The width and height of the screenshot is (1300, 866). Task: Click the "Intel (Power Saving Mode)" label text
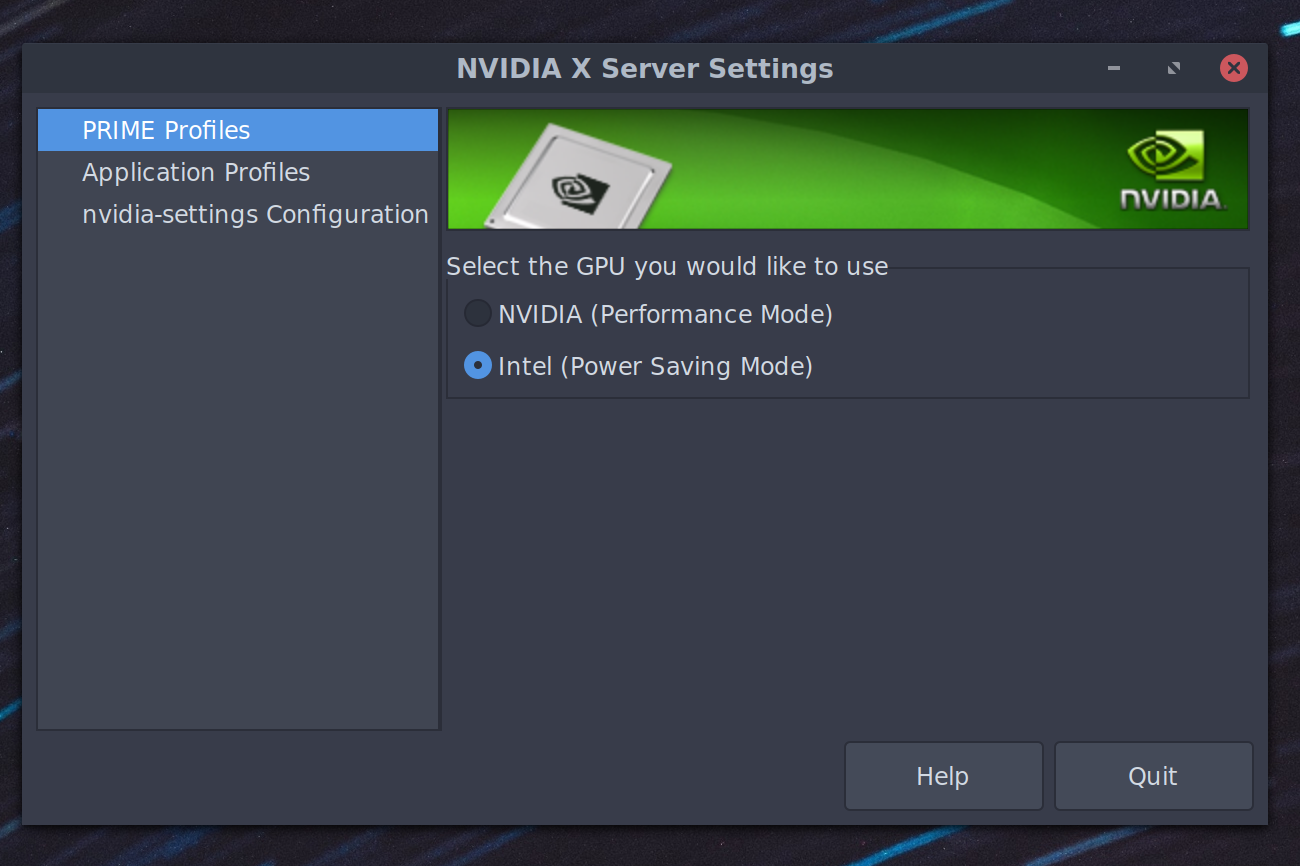tap(655, 366)
